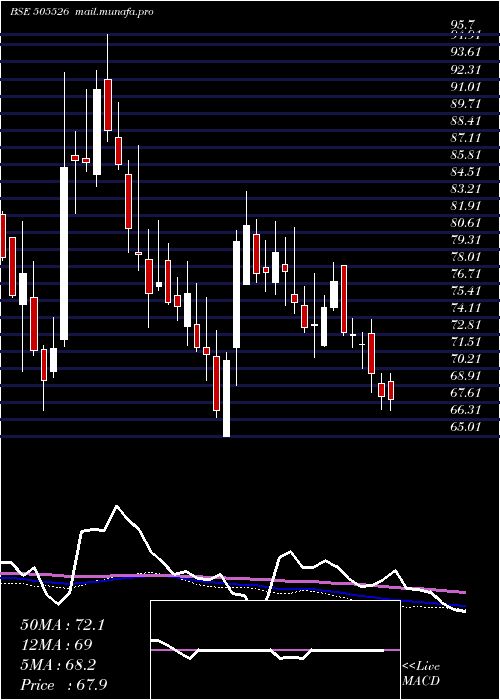
Task: Click the '12MA : 69' readout
Action: tap(56, 645)
